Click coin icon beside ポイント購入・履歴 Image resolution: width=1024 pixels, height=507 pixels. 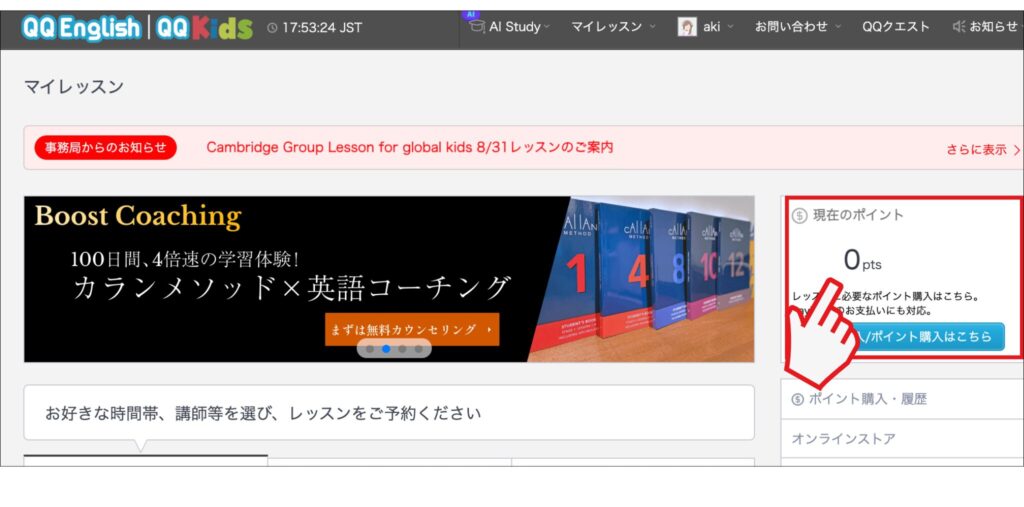(797, 399)
